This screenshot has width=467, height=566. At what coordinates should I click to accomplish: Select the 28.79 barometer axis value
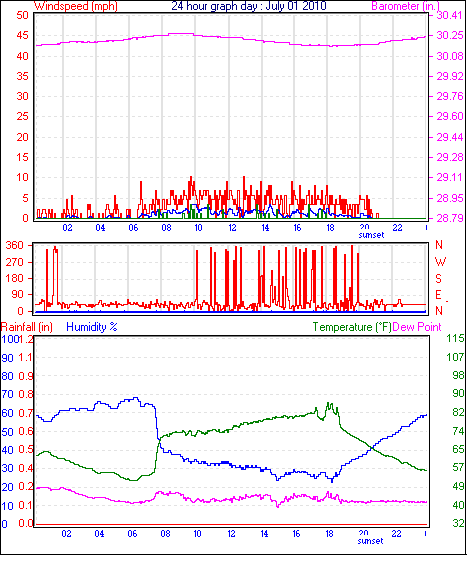point(450,218)
